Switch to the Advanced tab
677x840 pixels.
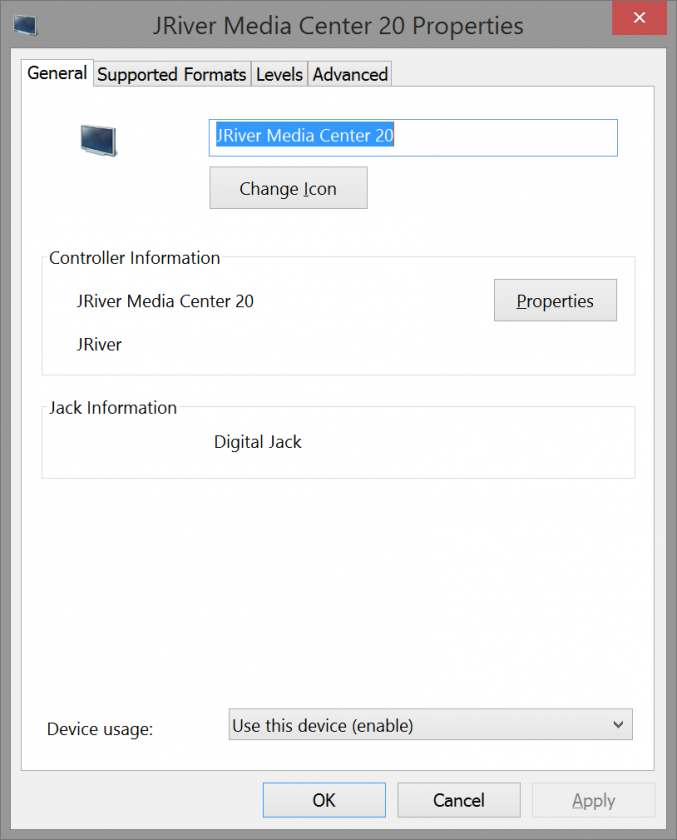(x=350, y=74)
